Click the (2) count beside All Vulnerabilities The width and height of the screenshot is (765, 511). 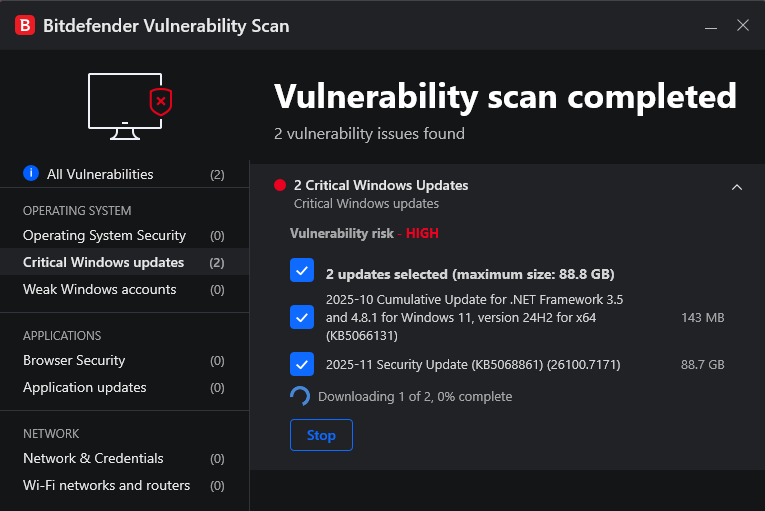pos(217,175)
